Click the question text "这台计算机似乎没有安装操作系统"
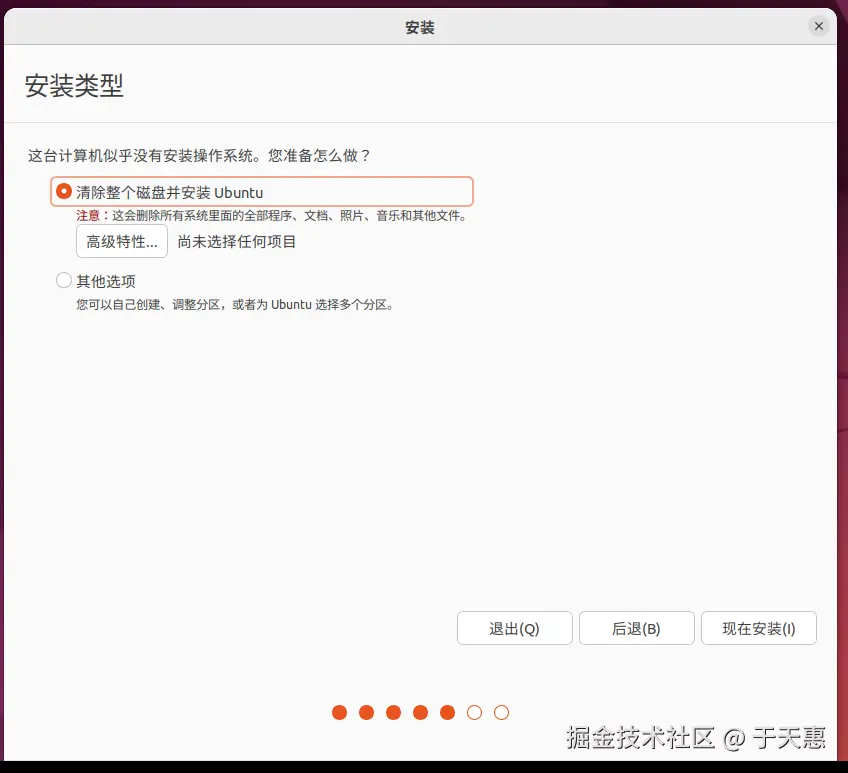Image resolution: width=848 pixels, height=773 pixels. coord(141,156)
